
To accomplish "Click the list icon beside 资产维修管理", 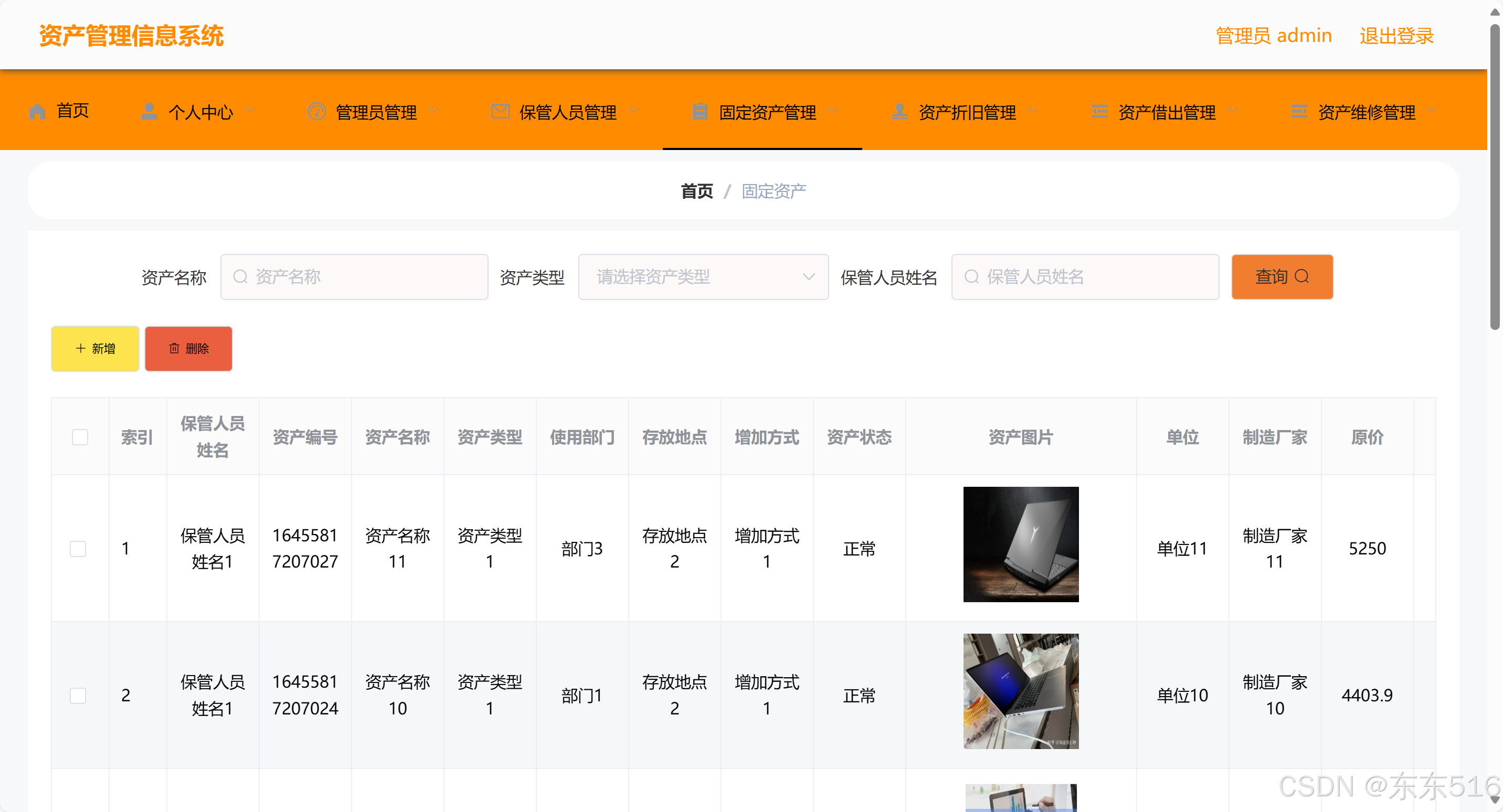I will [1299, 111].
